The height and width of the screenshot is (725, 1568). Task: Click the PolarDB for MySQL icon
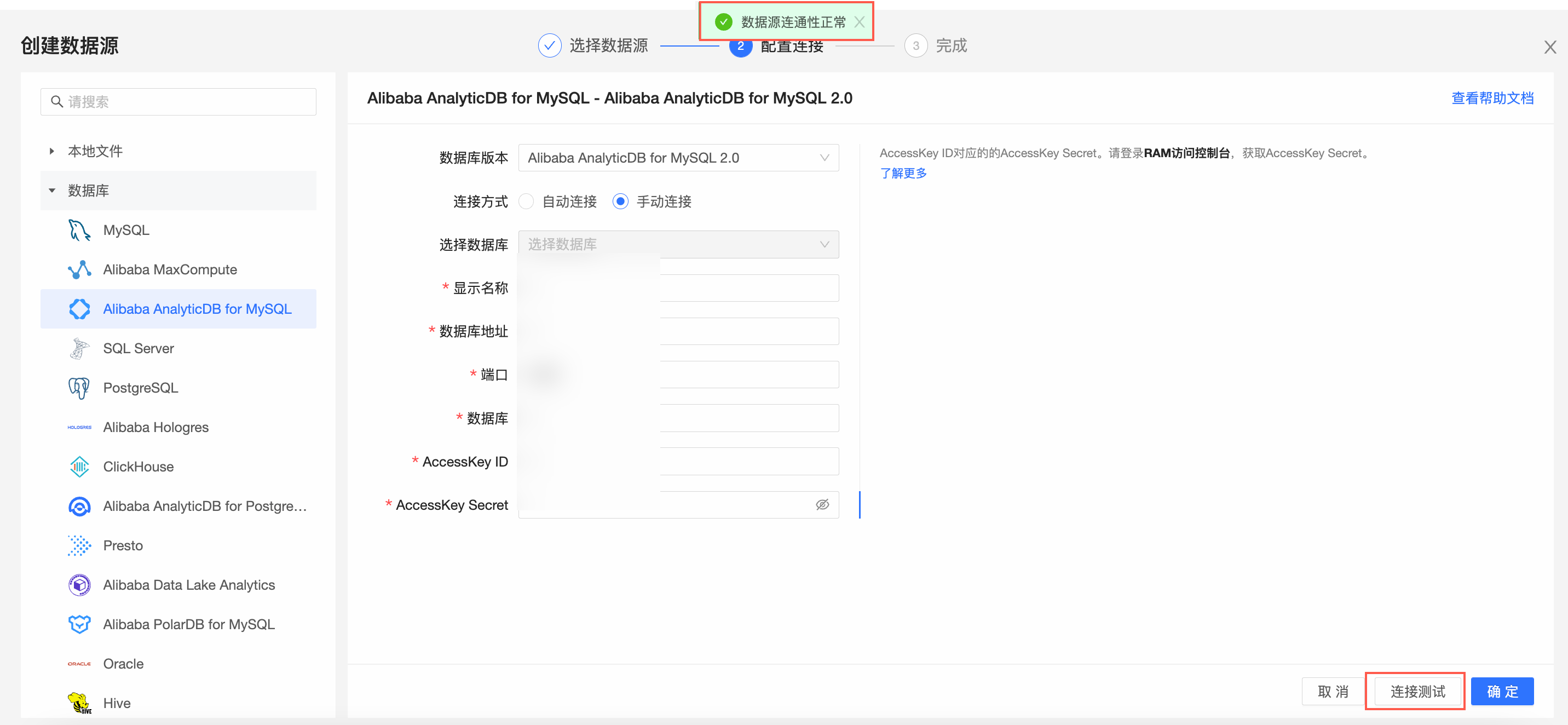79,625
